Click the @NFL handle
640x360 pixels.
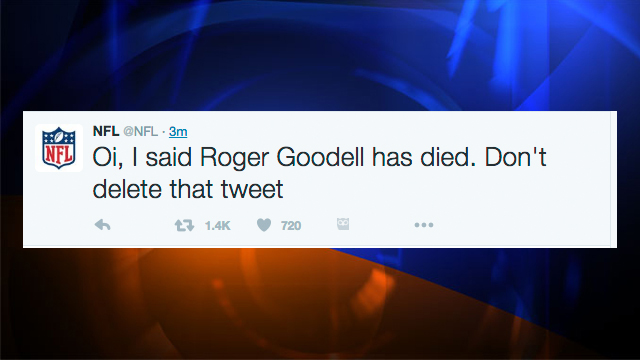140,131
